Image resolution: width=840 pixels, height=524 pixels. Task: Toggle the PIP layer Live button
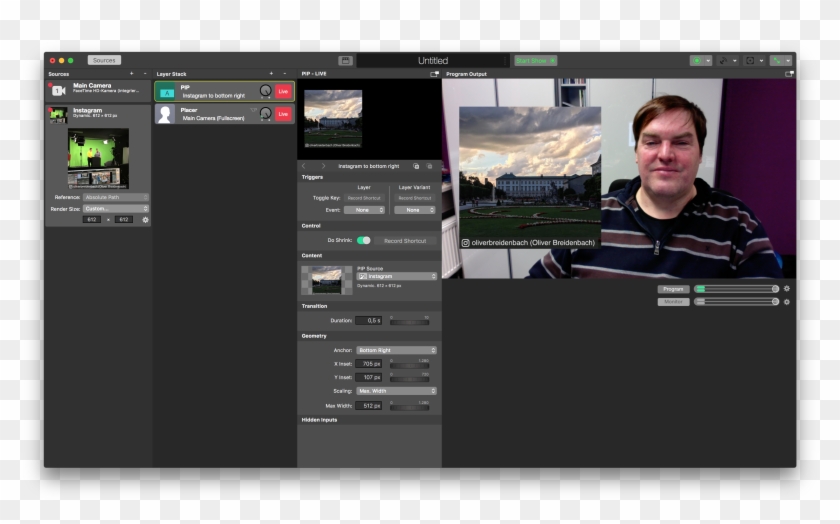(283, 92)
